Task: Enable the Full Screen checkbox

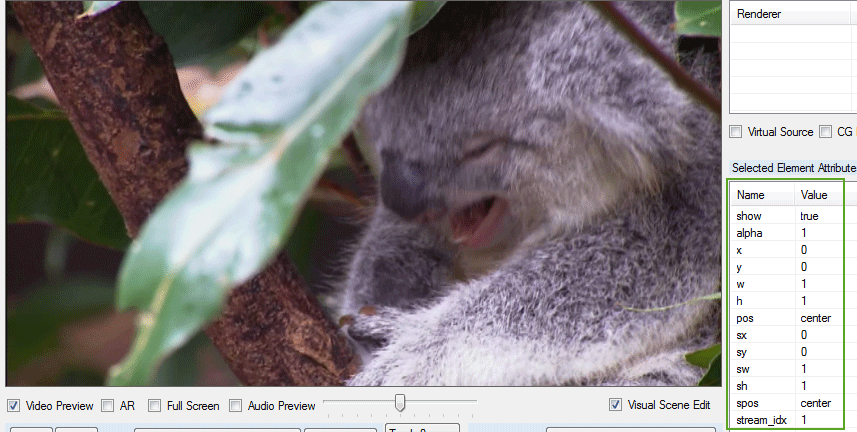Action: coord(155,406)
